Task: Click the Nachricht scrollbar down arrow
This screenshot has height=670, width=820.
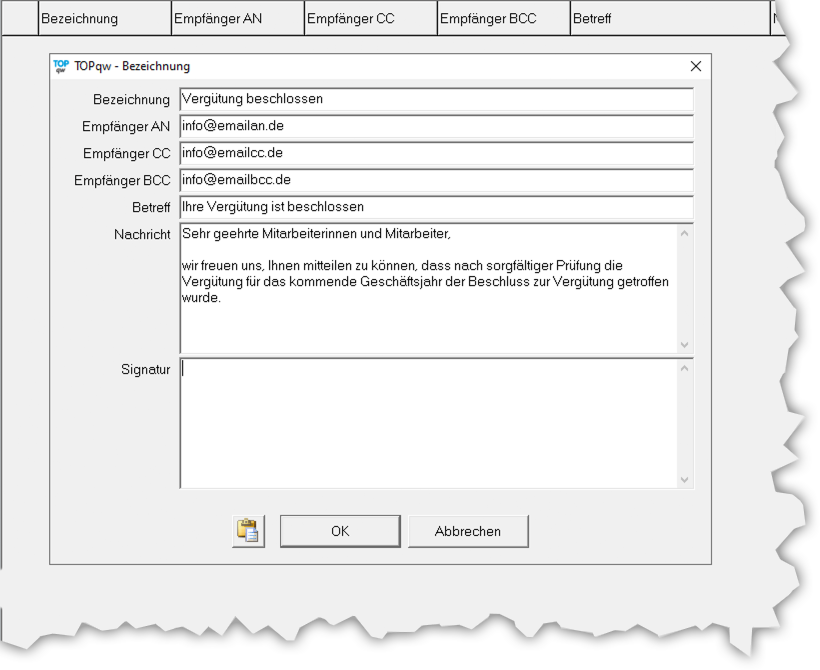Action: pos(685,344)
